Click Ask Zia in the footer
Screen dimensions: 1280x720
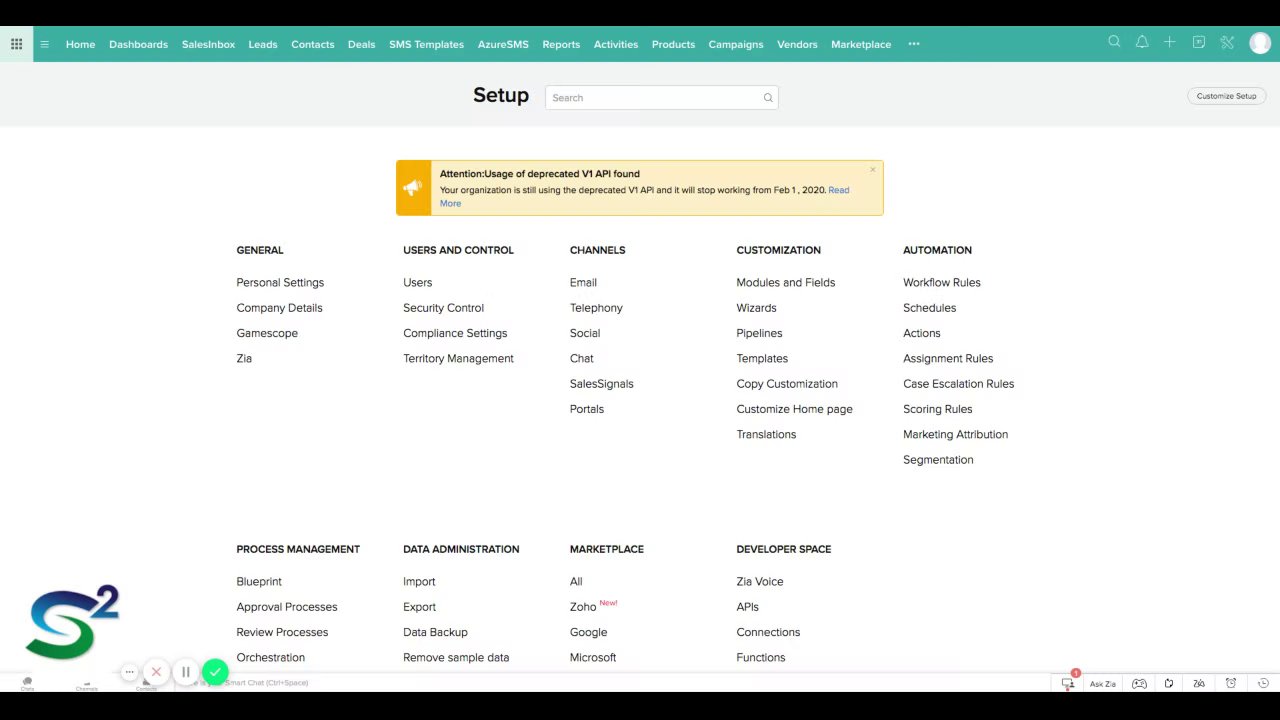1103,684
